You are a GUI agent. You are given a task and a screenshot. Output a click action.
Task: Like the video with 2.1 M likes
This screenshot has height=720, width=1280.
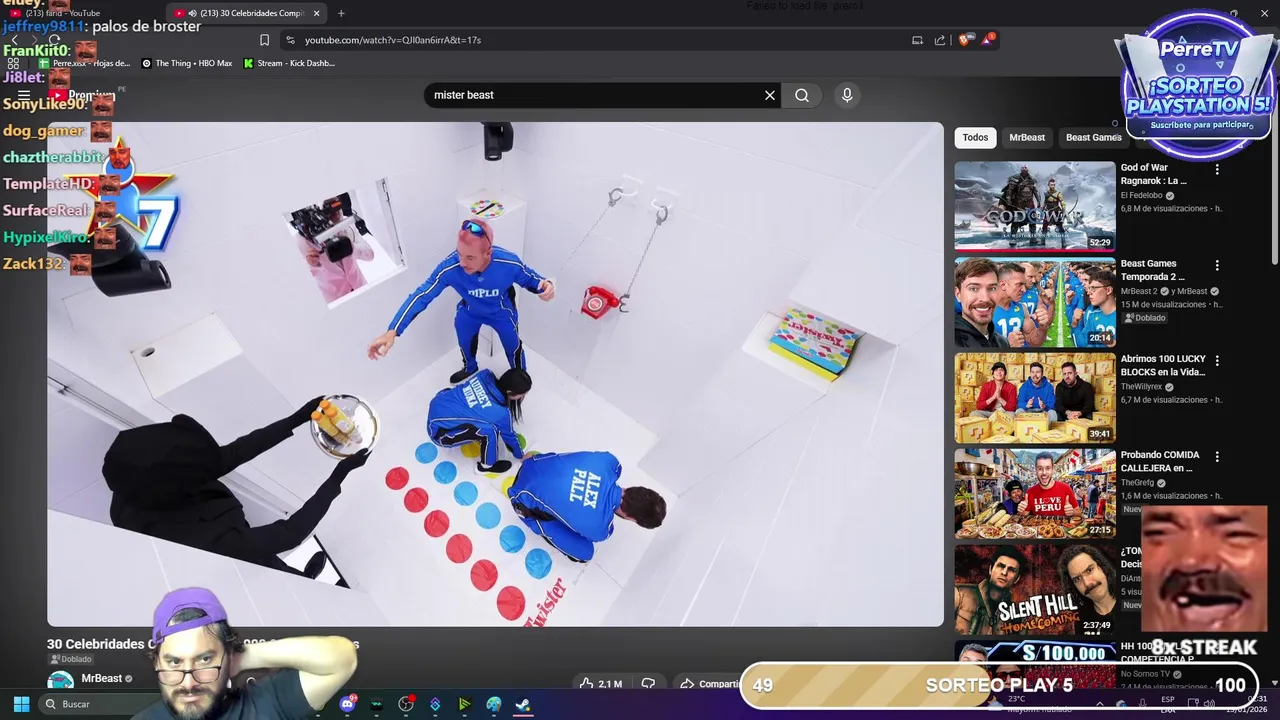point(600,684)
